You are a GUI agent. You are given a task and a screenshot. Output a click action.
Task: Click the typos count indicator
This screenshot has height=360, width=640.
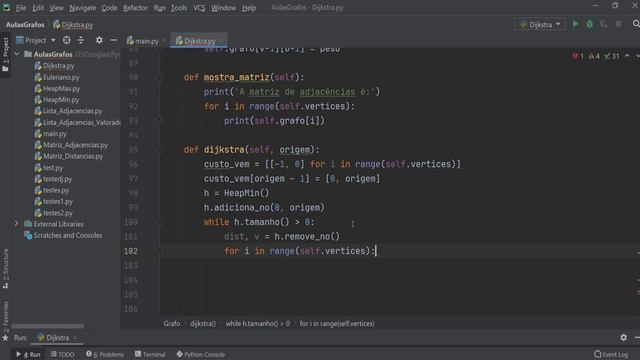pyautogui.click(x=611, y=56)
